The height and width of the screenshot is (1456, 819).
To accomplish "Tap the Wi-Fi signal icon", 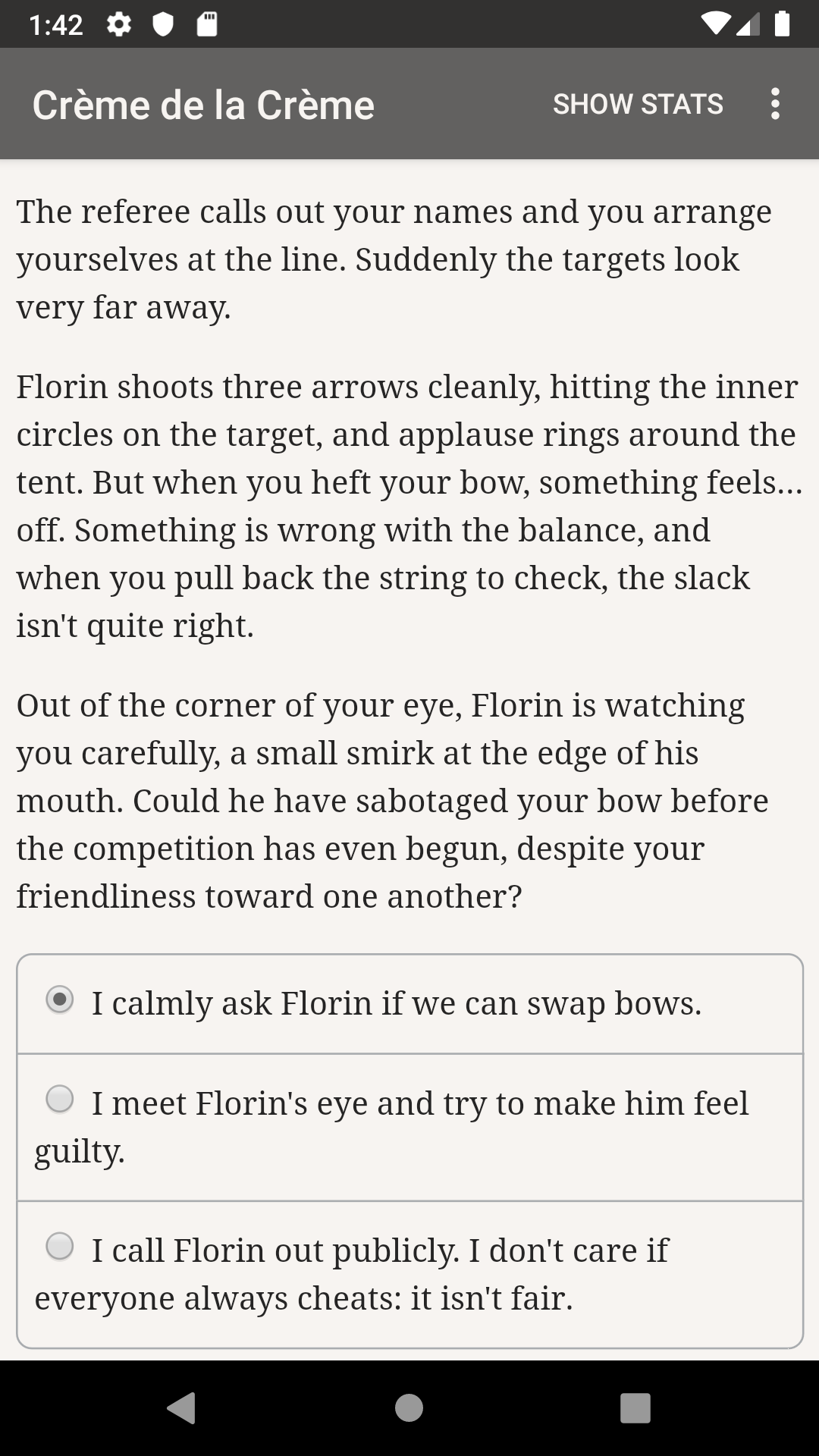I will [716, 24].
